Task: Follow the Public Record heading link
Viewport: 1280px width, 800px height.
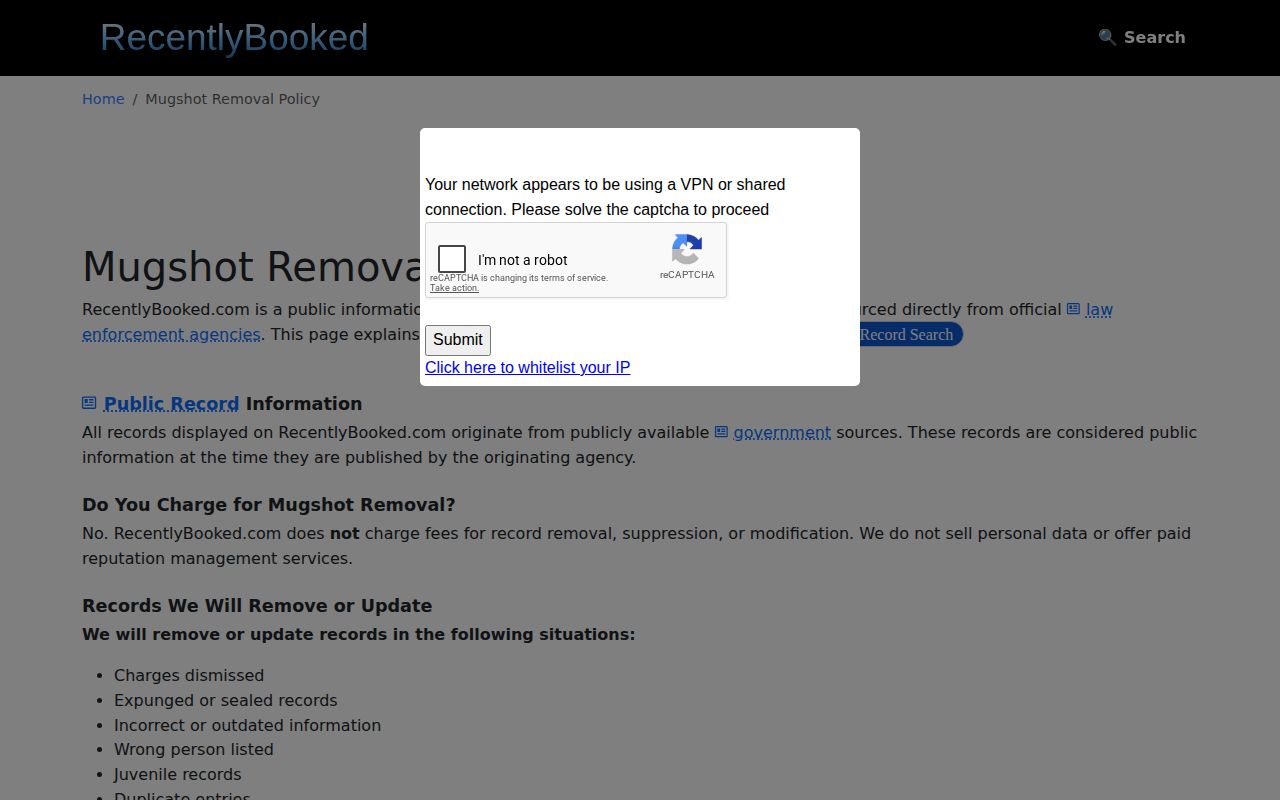Action: 171,404
